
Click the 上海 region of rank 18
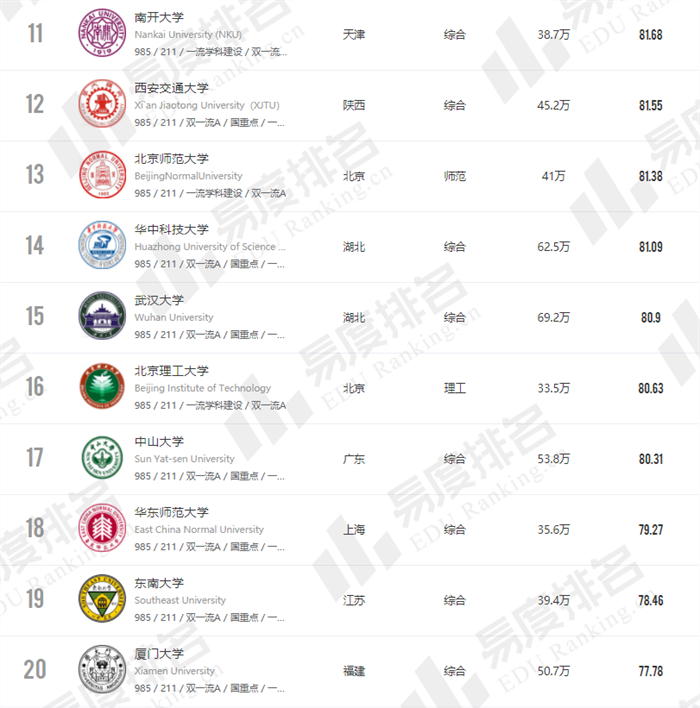354,530
